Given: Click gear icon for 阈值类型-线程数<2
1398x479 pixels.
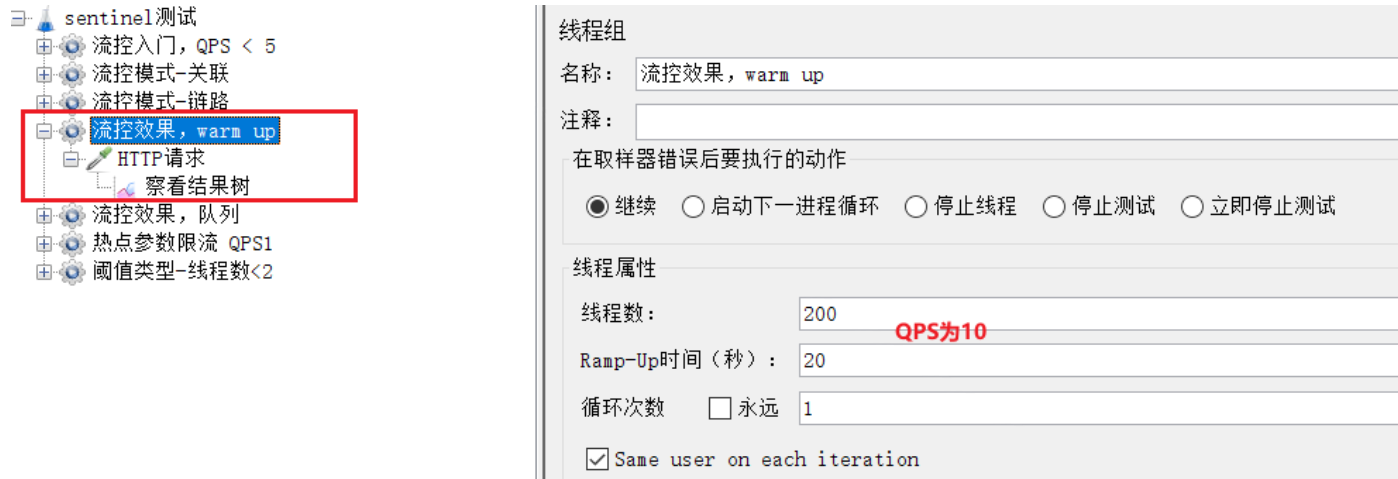Looking at the screenshot, I should click(x=72, y=271).
